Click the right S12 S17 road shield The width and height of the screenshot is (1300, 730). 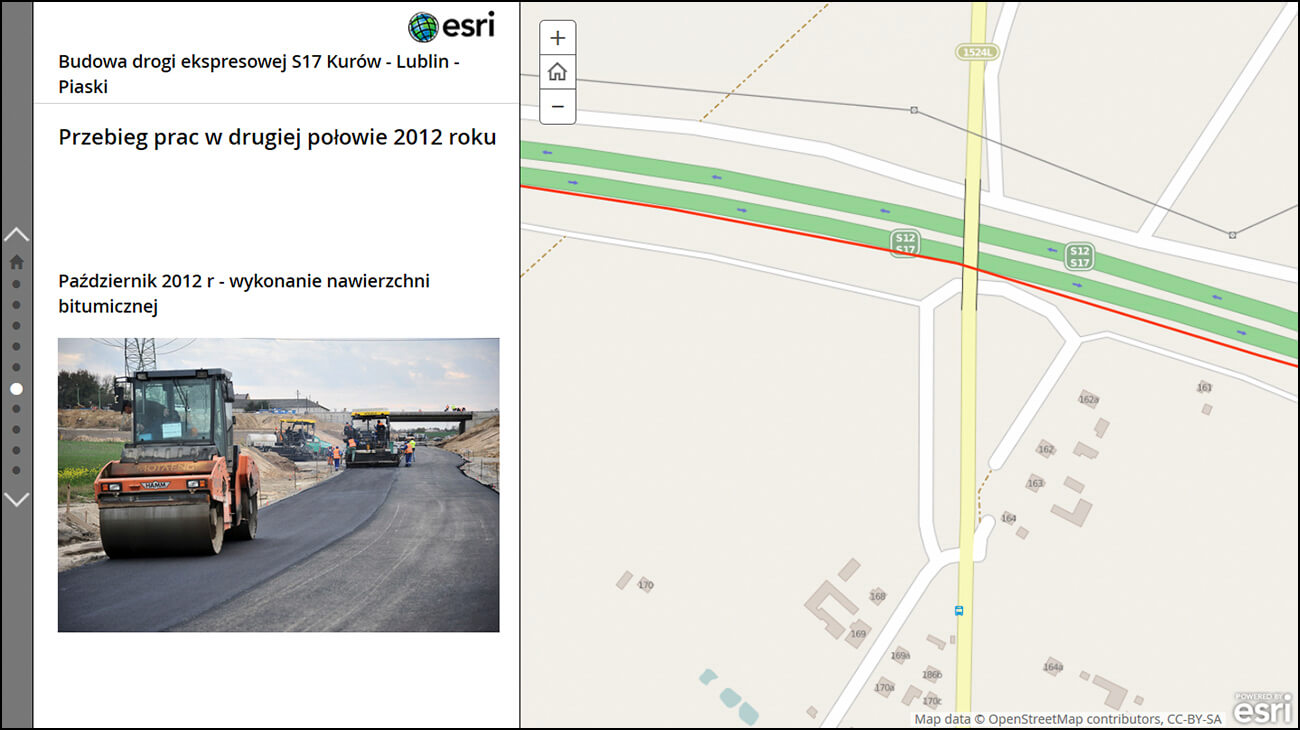coord(1079,257)
